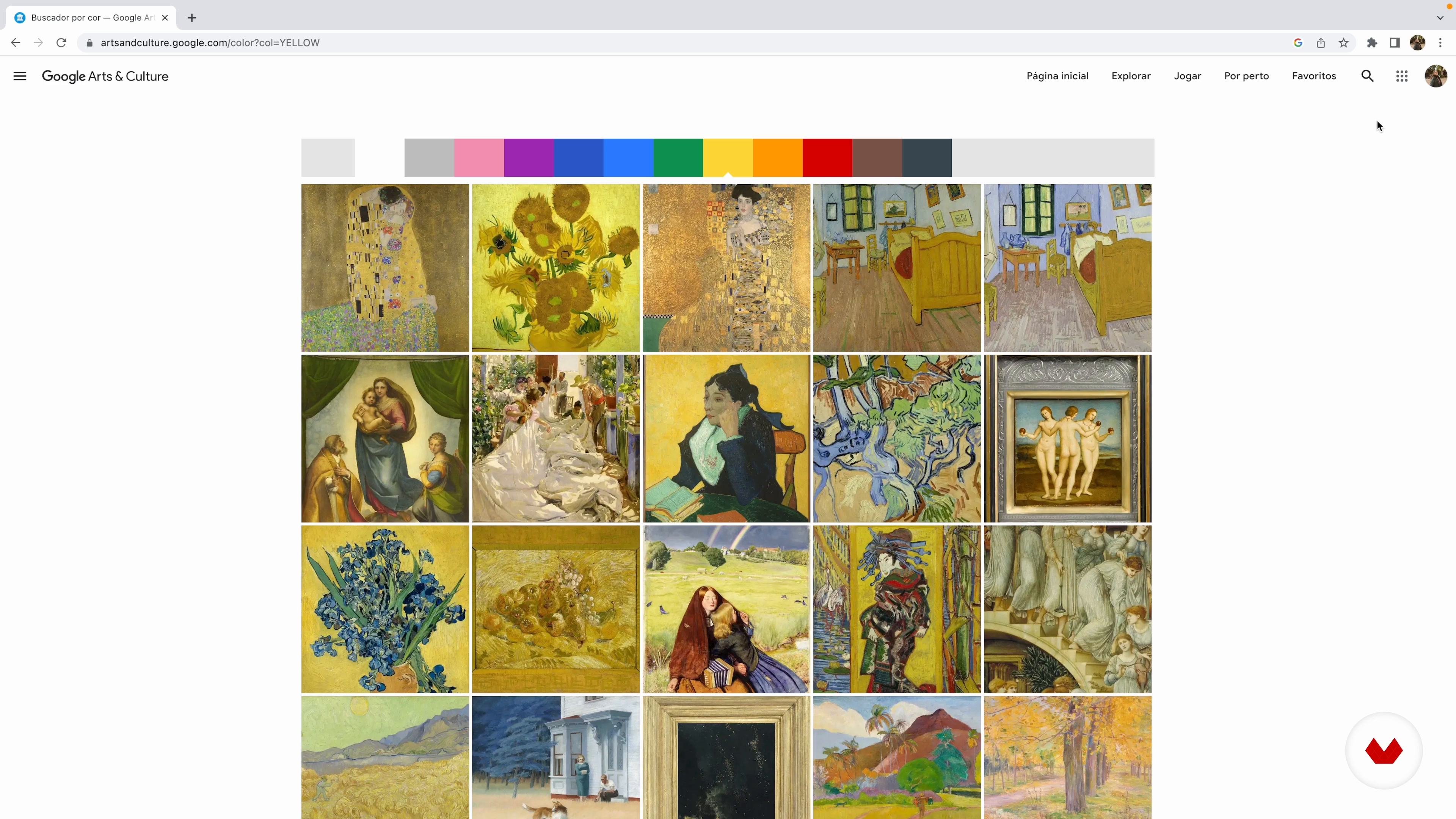Share this page via share icon
Image resolution: width=1456 pixels, height=819 pixels.
[1321, 43]
